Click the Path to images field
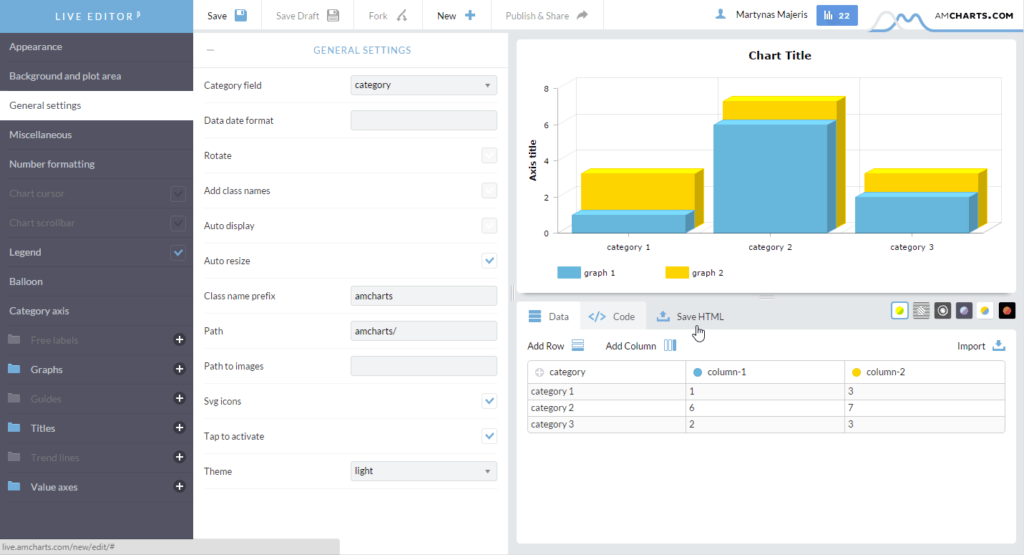Viewport: 1024px width, 555px height. click(424, 366)
